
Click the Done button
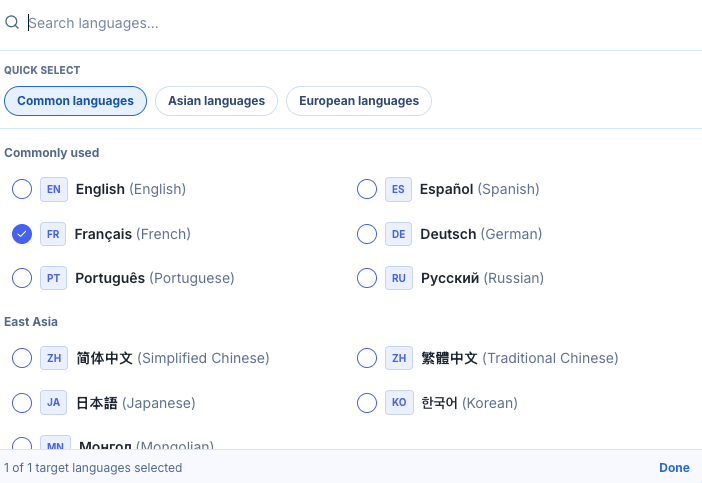click(674, 467)
